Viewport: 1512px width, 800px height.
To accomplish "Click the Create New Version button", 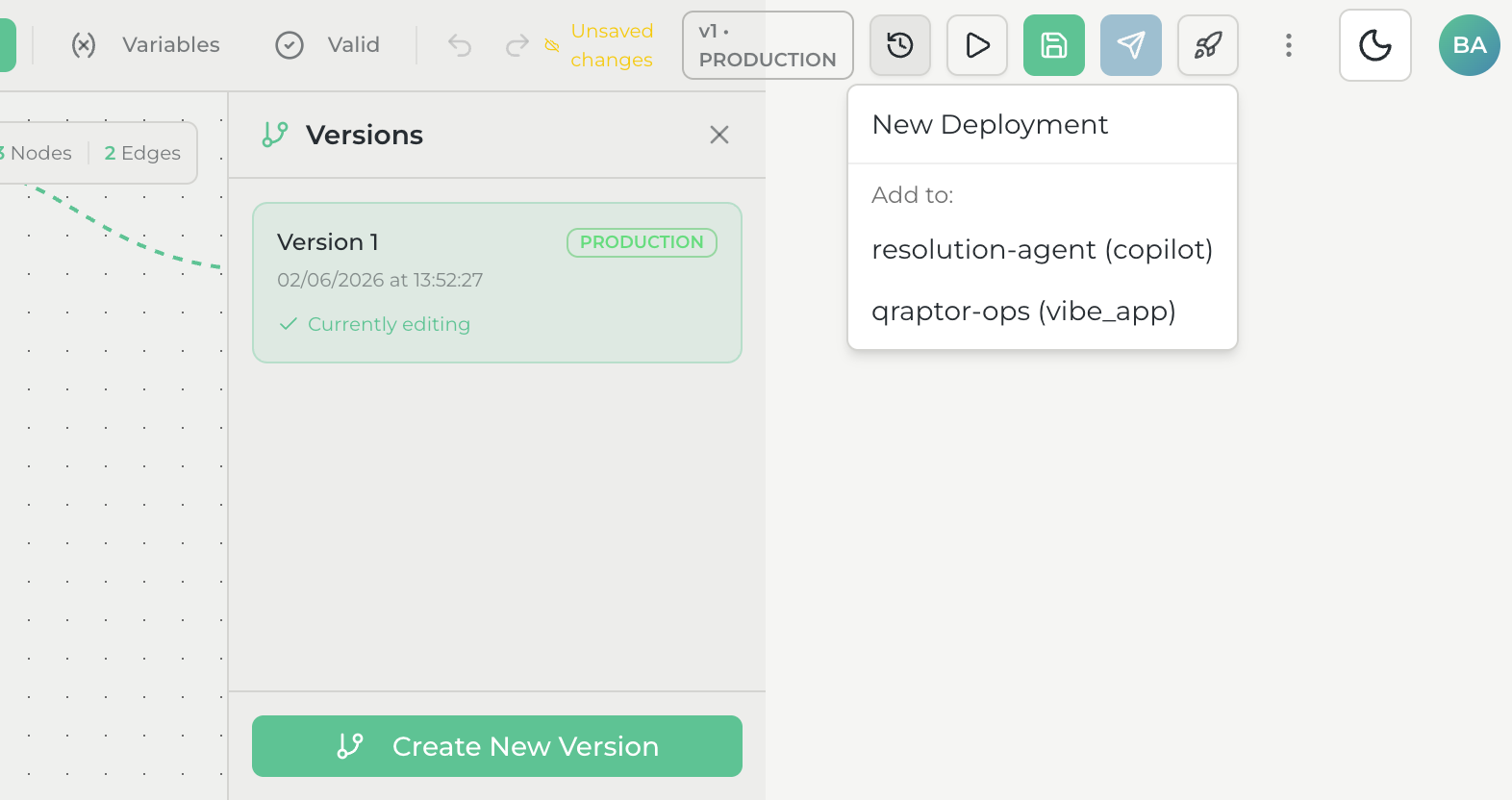I will [497, 746].
